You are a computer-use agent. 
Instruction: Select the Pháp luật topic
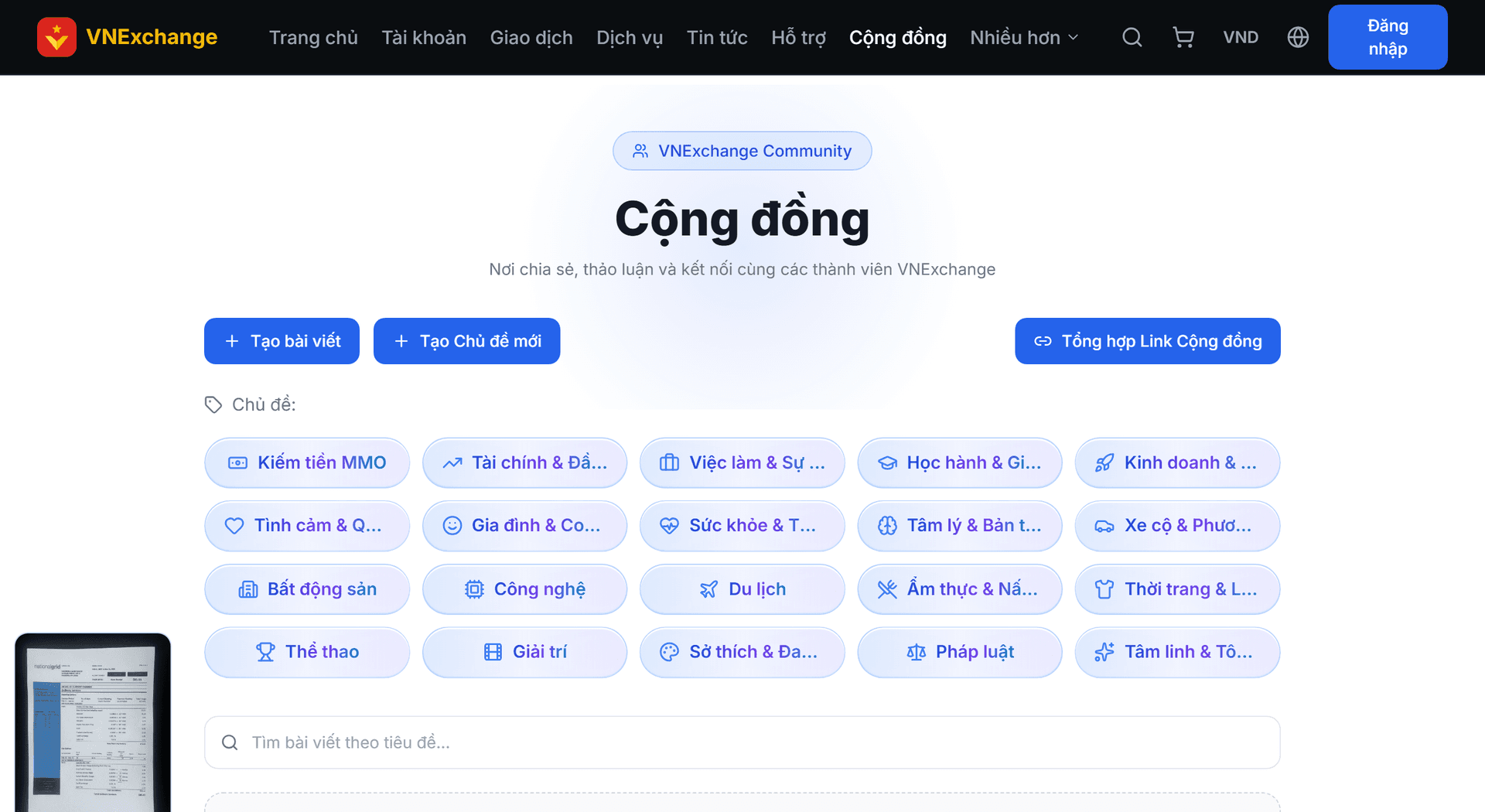960,652
